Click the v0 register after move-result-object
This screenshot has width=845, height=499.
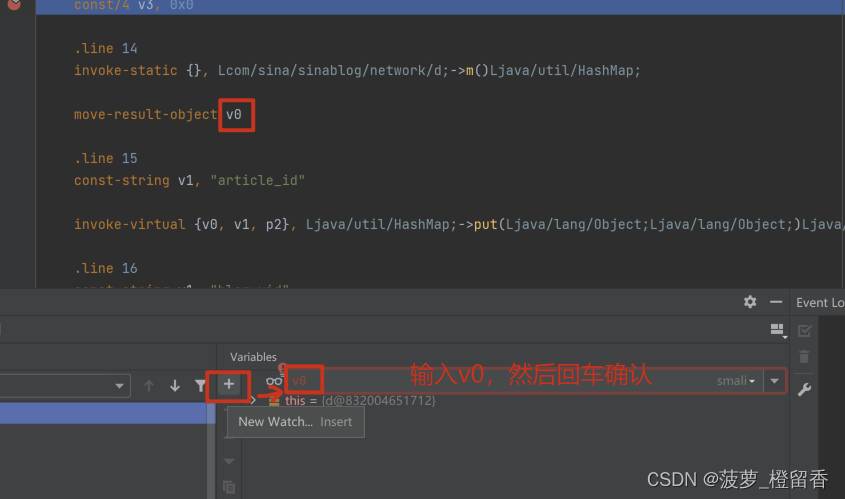234,114
